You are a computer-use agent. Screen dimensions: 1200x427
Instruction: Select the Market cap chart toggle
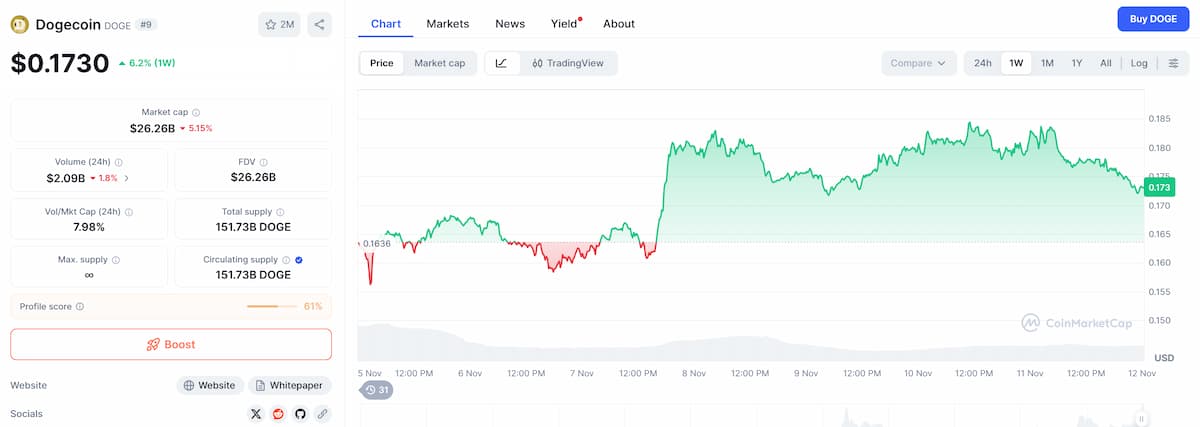tap(439, 63)
